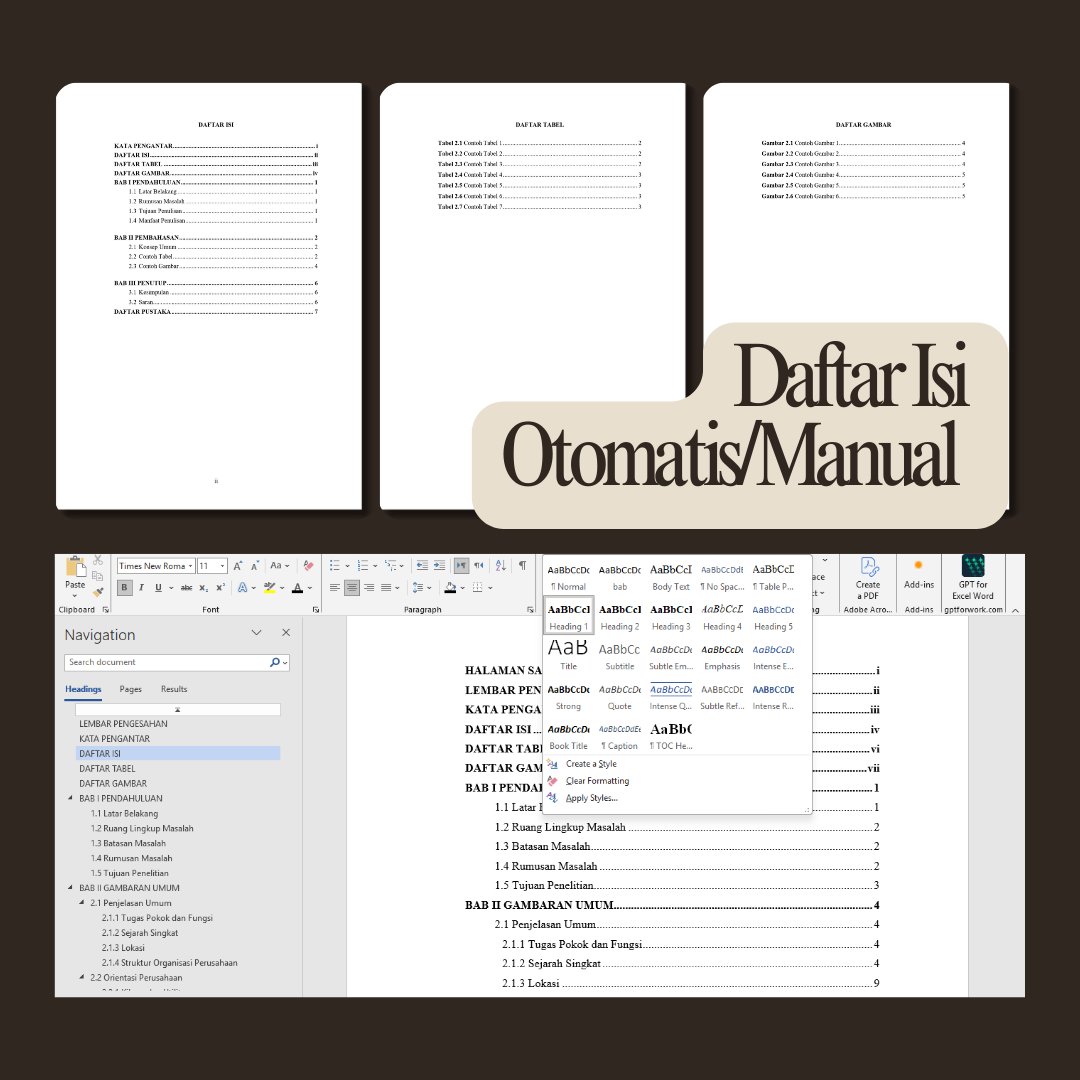Screen dimensions: 1080x1080
Task: Toggle Show/Hide paragraph marks
Action: tap(523, 565)
